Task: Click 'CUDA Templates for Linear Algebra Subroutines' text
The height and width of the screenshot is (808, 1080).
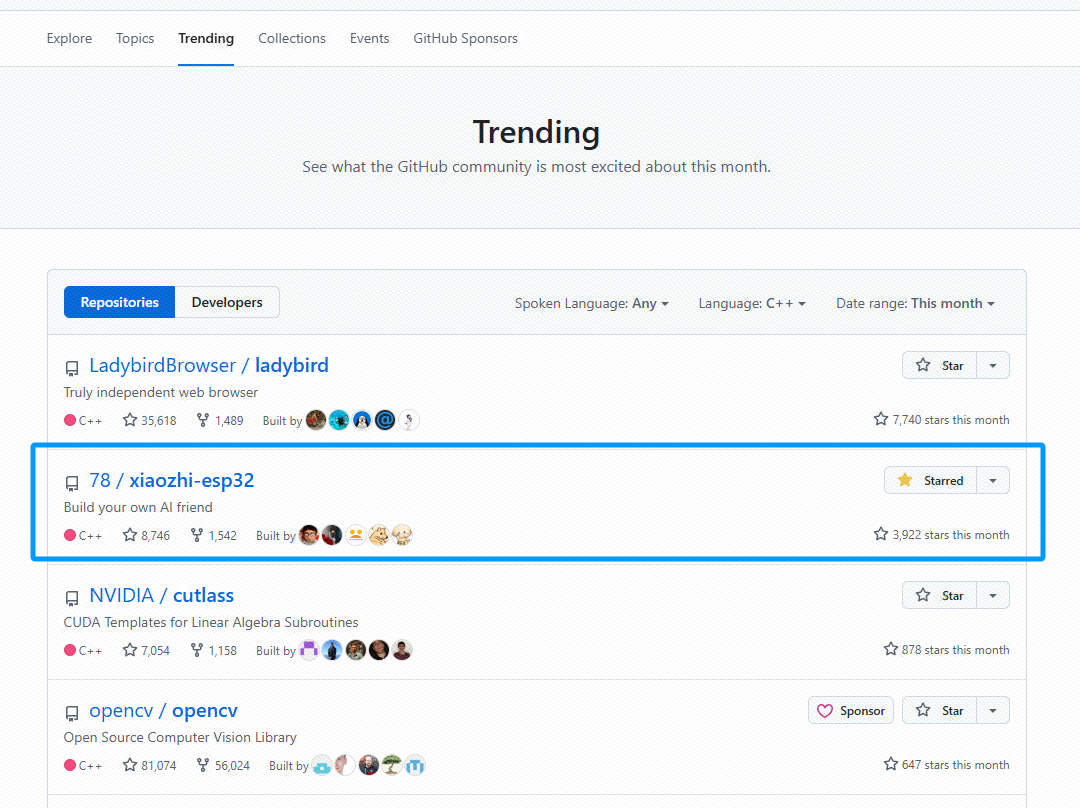Action: 211,622
